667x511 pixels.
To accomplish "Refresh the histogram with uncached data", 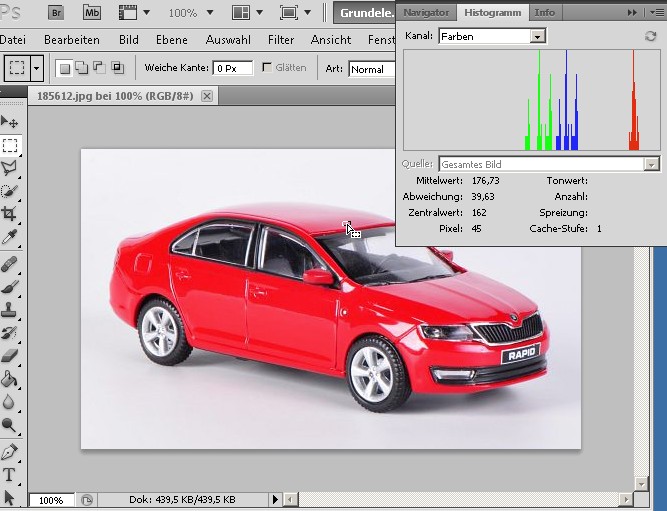I will click(650, 36).
